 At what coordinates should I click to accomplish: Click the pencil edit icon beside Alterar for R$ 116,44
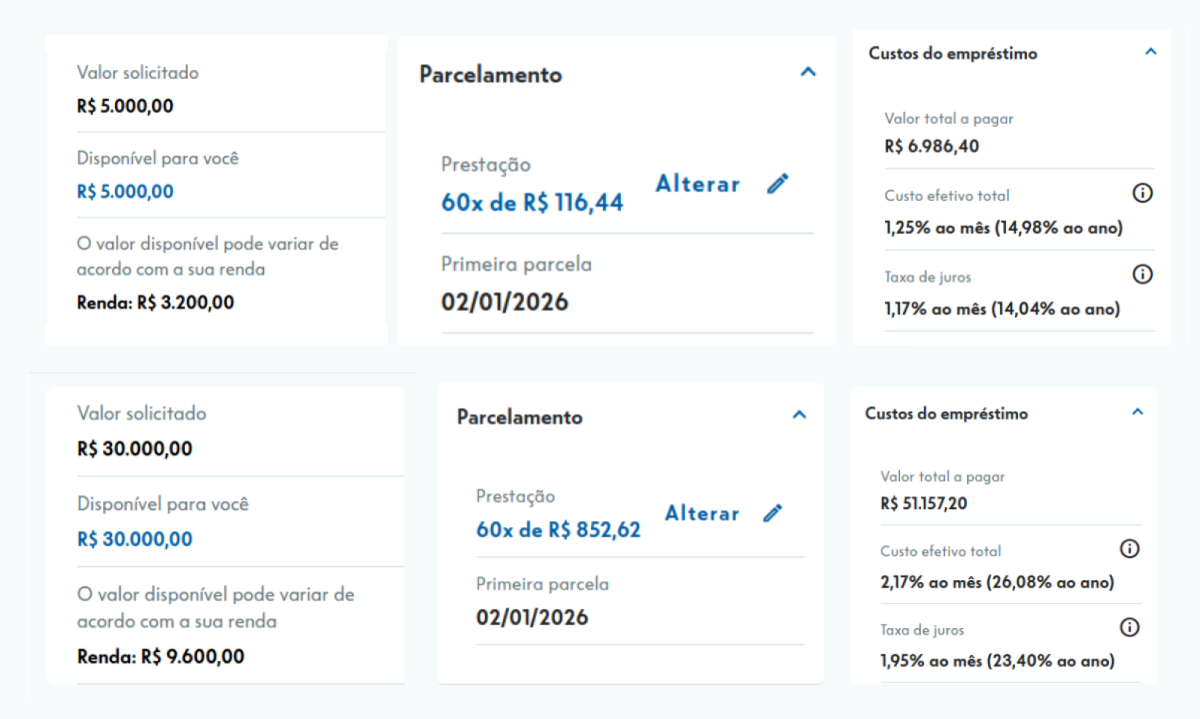[778, 184]
